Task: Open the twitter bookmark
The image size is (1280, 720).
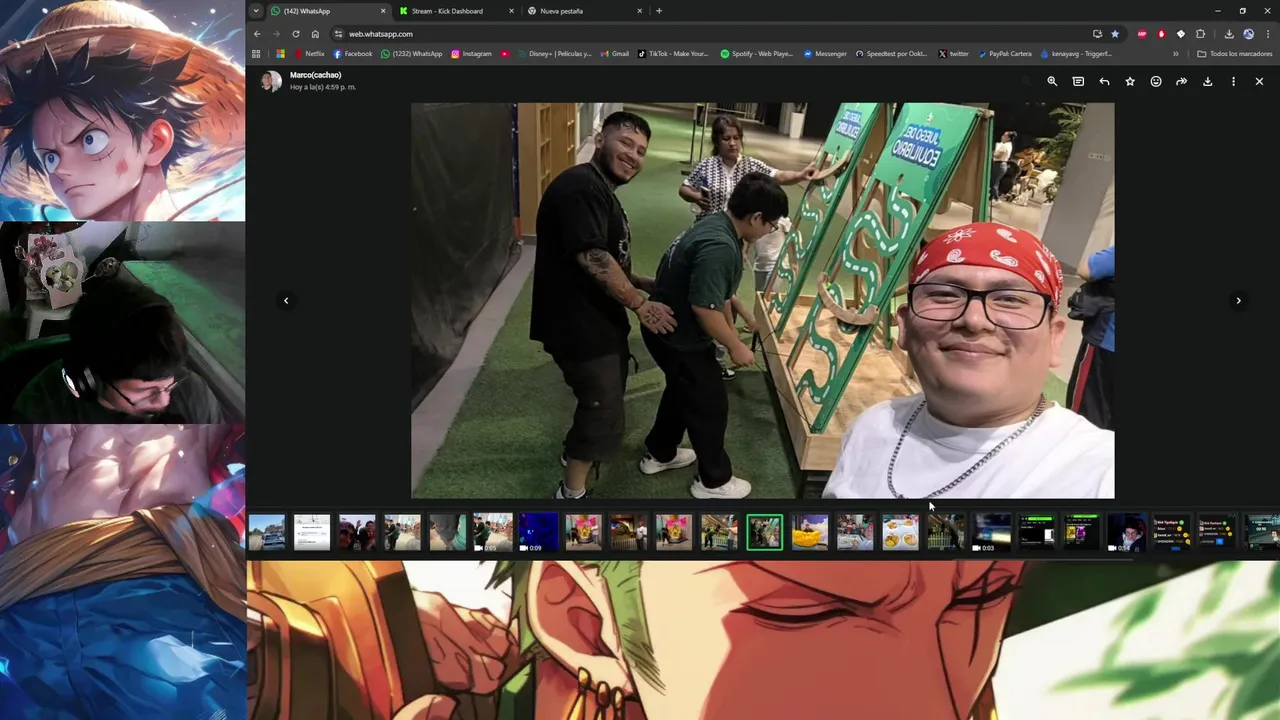Action: point(954,54)
